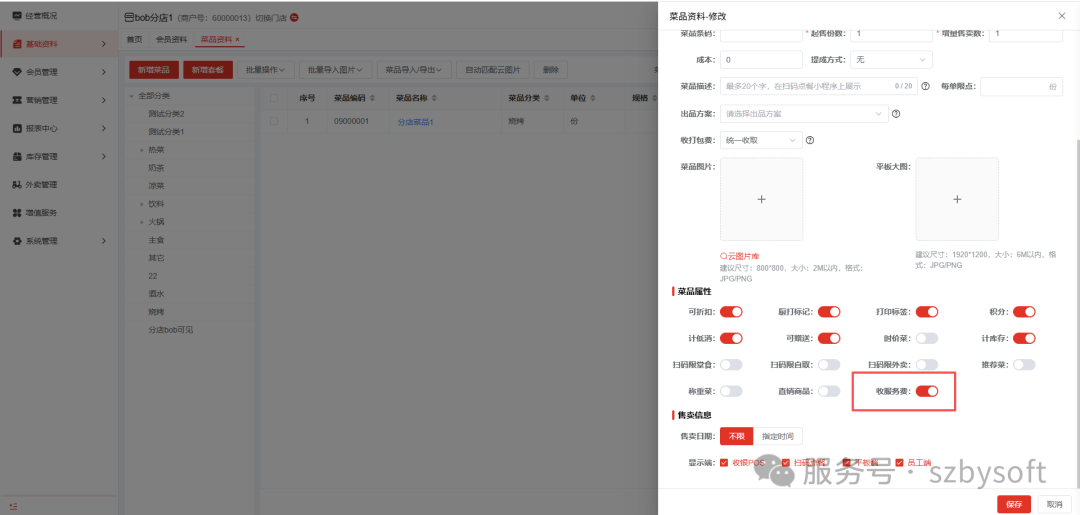Click the 增值服务 sidebar icon
1080x515 pixels.
(x=17, y=213)
